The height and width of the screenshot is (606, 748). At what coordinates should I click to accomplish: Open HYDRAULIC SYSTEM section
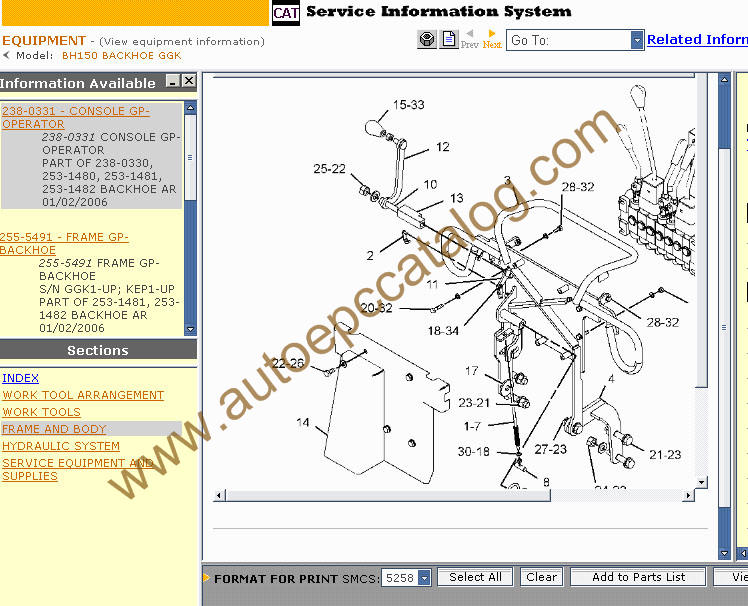[x=61, y=446]
